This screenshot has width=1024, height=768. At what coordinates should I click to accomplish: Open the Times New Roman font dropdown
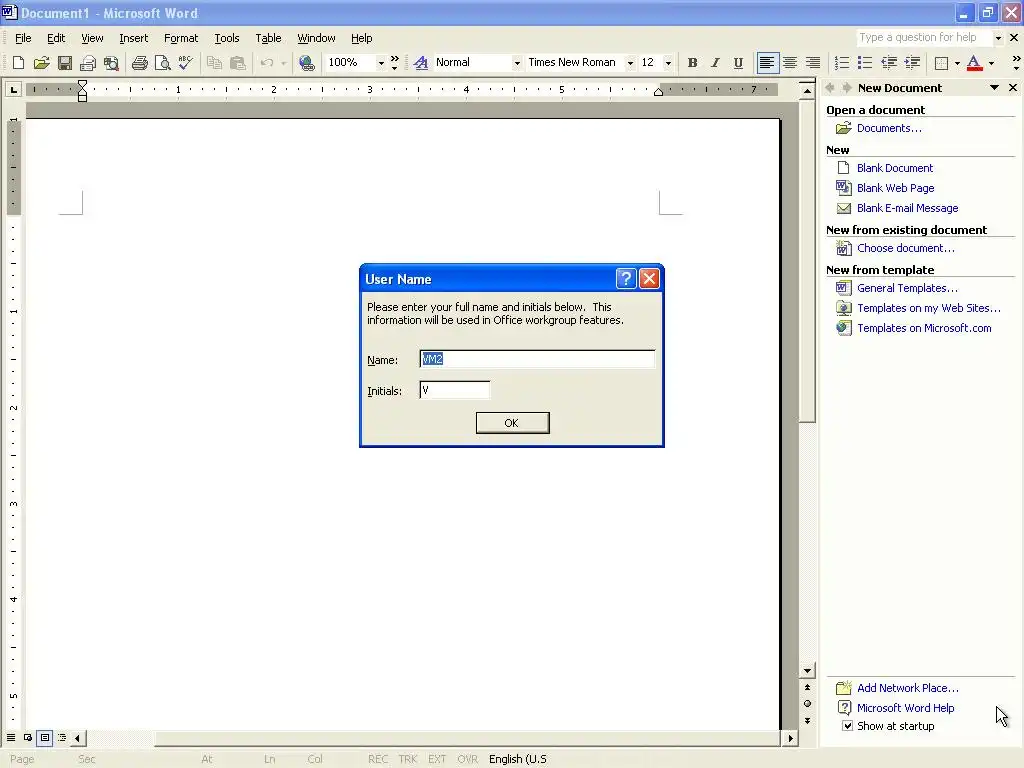[630, 63]
